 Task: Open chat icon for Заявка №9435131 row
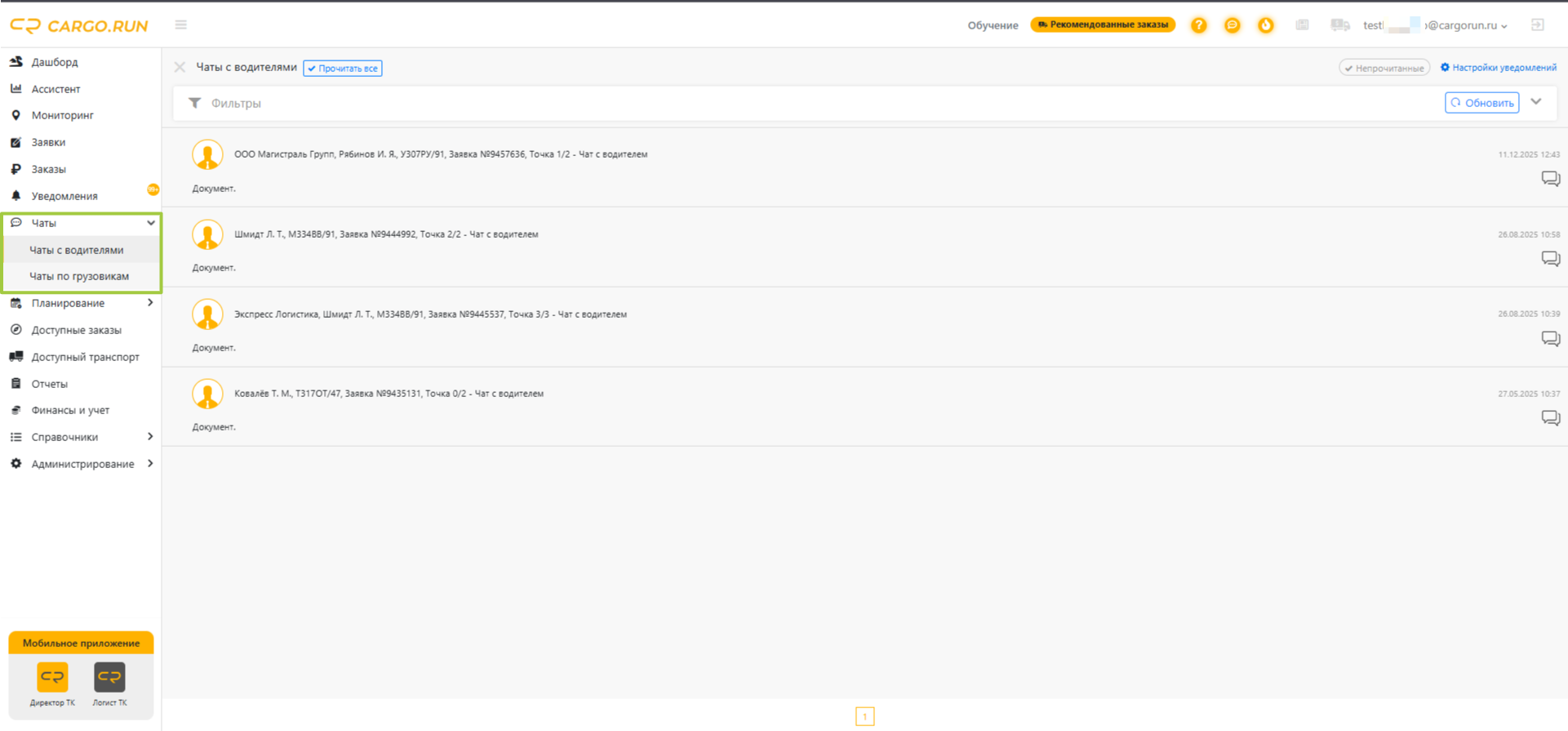[1551, 417]
